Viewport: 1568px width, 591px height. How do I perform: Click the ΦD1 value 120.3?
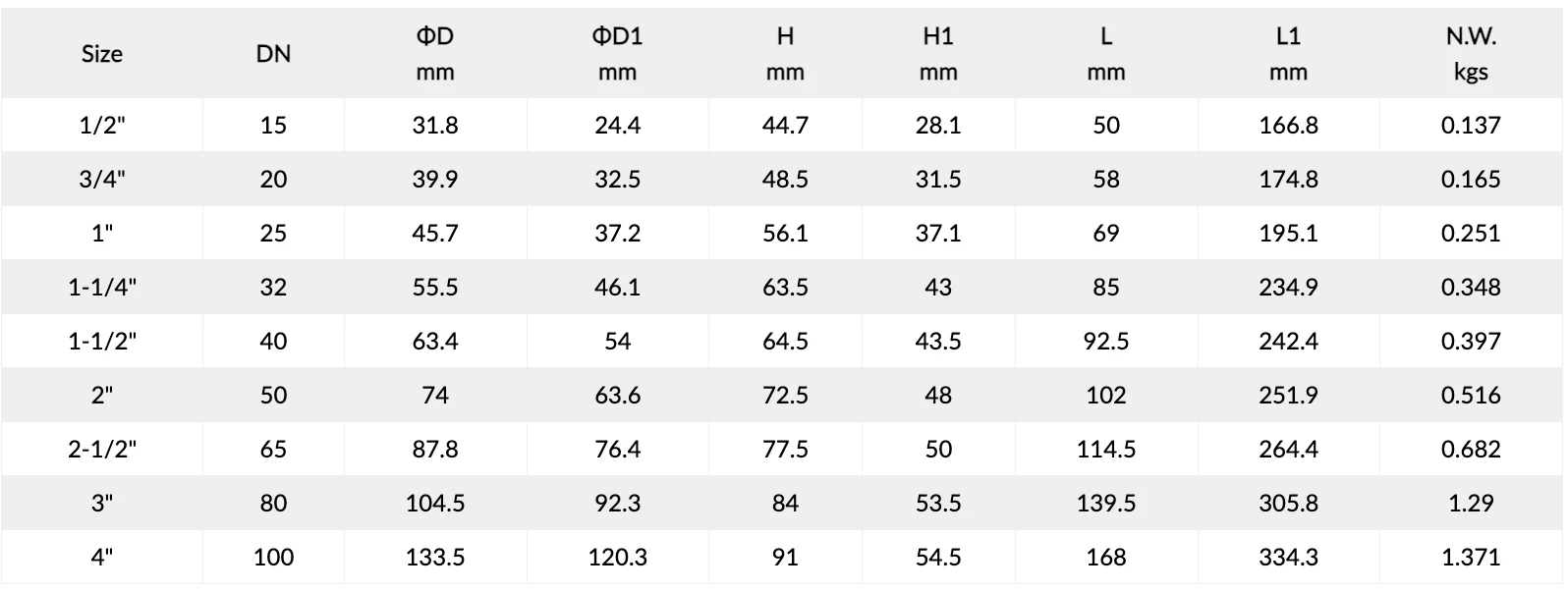point(617,558)
